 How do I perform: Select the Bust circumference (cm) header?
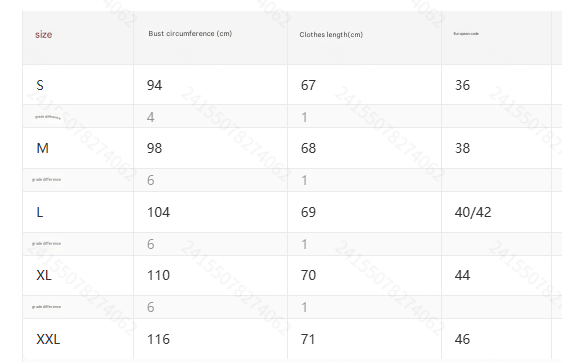[190, 34]
